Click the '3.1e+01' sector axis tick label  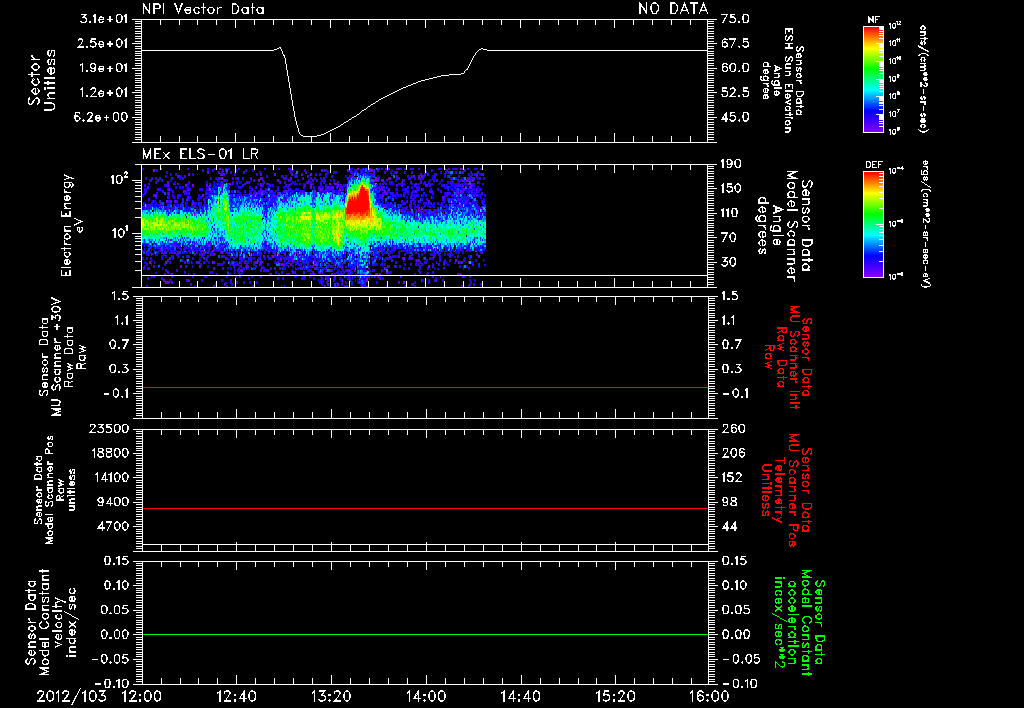[x=105, y=19]
